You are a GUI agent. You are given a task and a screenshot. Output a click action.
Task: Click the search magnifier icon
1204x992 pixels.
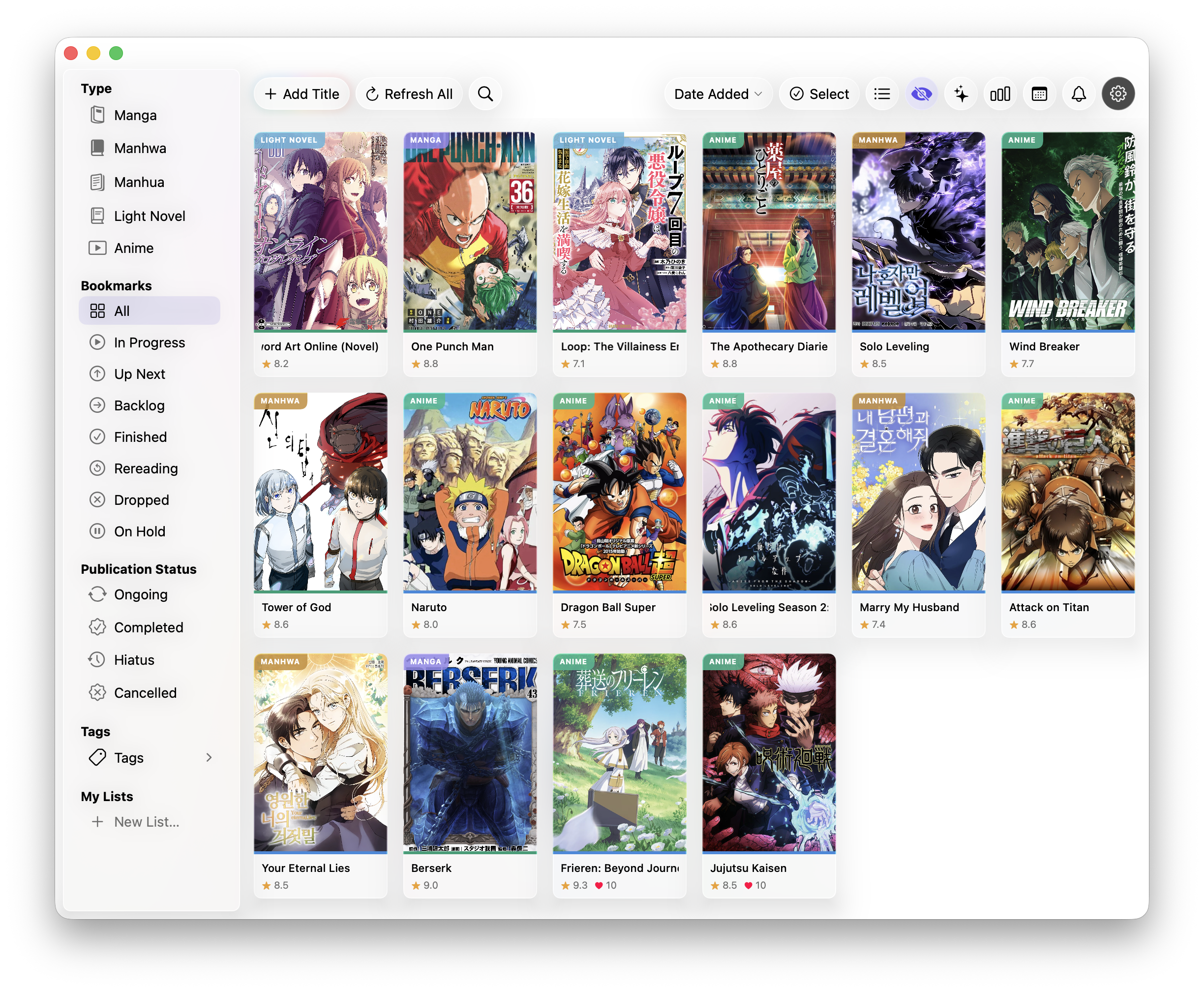click(485, 93)
